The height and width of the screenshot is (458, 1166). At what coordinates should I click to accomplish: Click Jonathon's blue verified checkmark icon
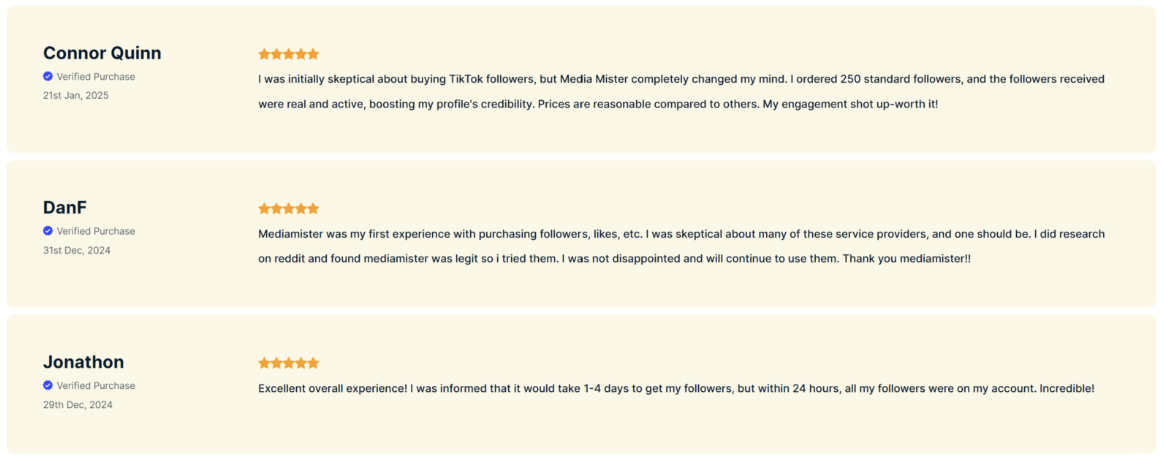pos(48,386)
